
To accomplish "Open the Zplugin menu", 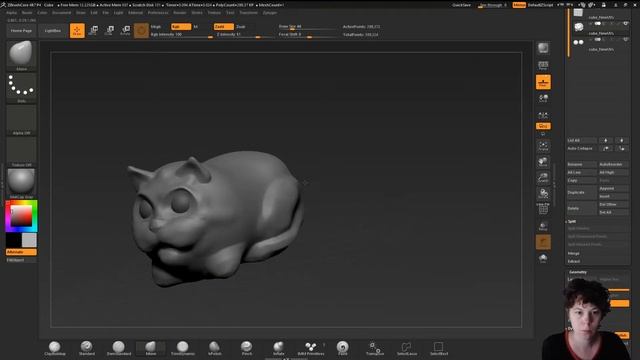I will coord(269,13).
